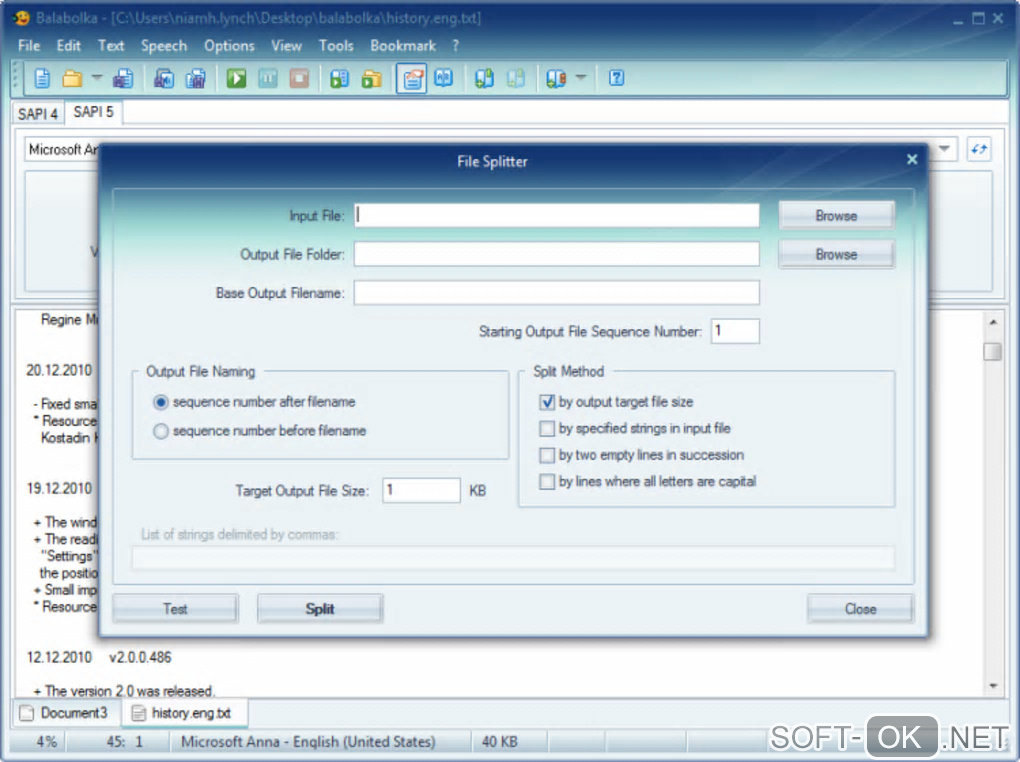Image resolution: width=1020 pixels, height=762 pixels.
Task: Open the Edit menu
Action: click(x=68, y=46)
